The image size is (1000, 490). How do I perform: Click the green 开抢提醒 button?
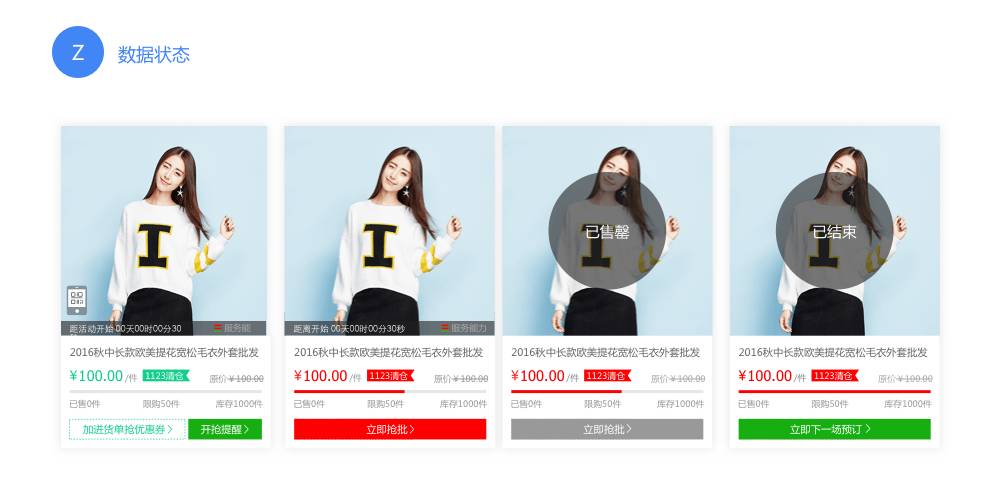[x=225, y=429]
